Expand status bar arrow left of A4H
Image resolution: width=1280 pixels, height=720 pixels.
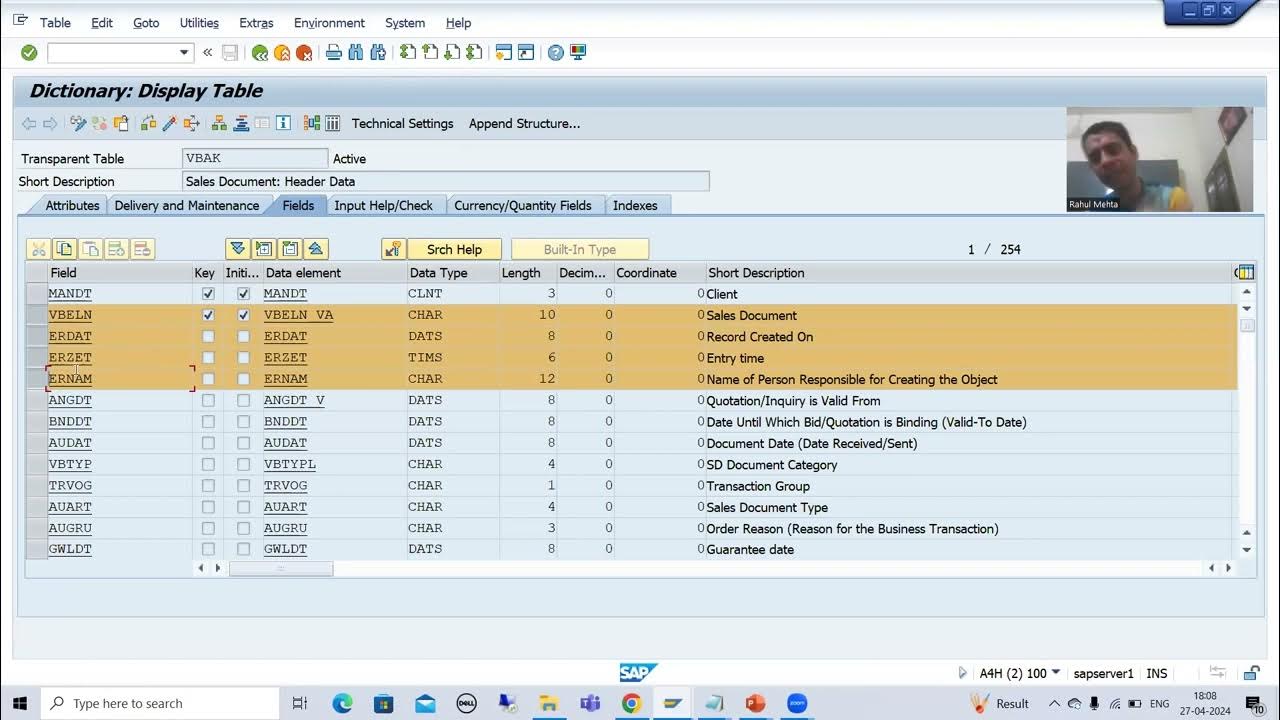pyautogui.click(x=962, y=673)
